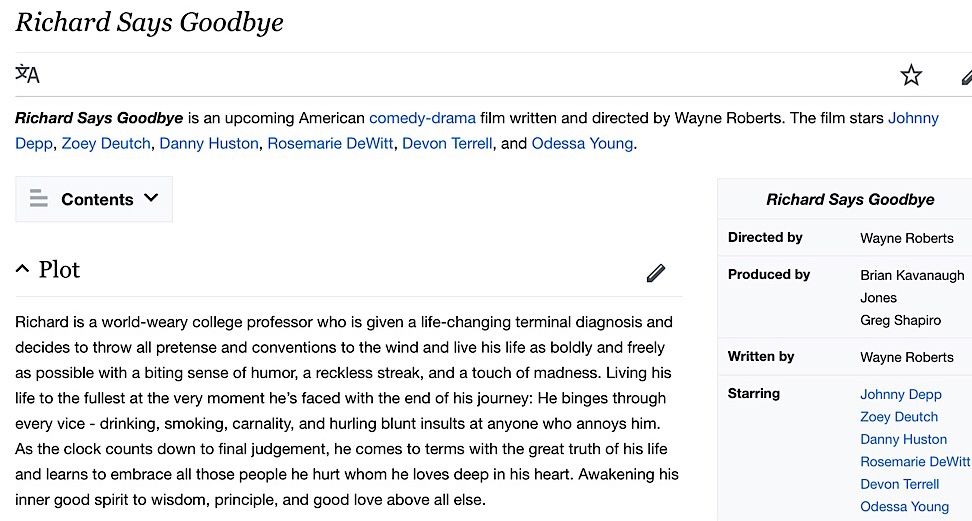The image size is (972, 521).
Task: Open Johnny Depp in infobox Starring list
Action: point(900,394)
